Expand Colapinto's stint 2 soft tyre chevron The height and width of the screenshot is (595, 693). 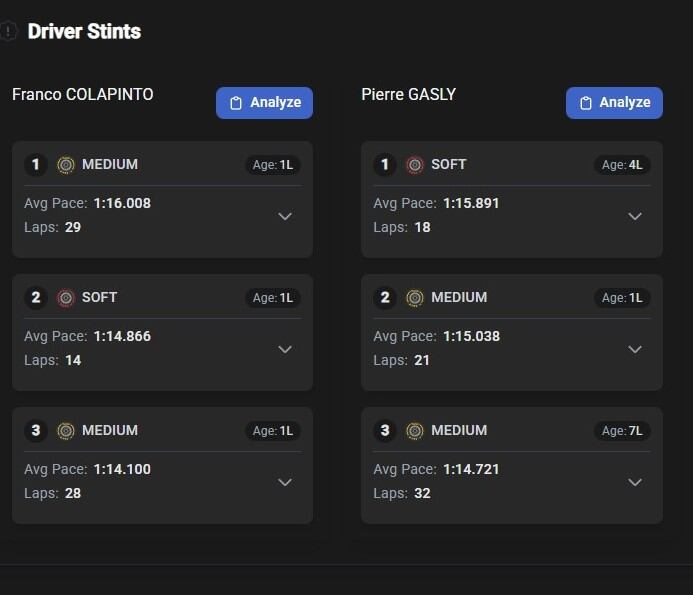tap(285, 349)
